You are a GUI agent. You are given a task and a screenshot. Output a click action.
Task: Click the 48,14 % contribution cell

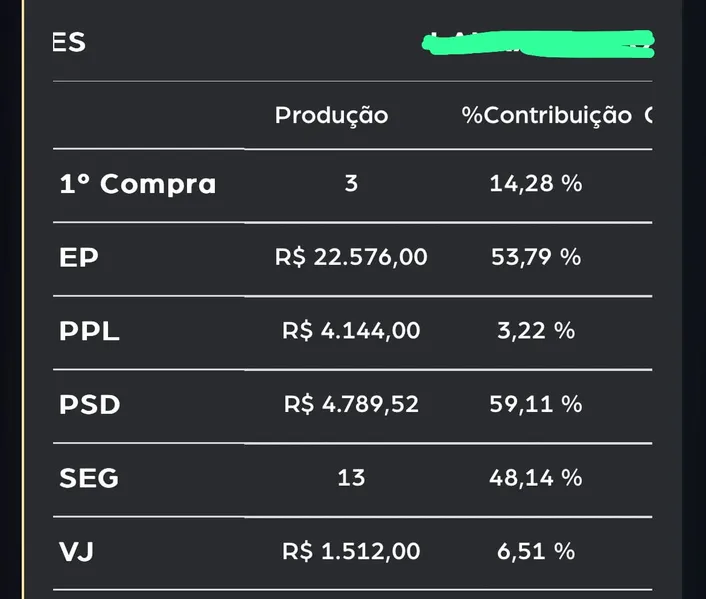(x=536, y=478)
